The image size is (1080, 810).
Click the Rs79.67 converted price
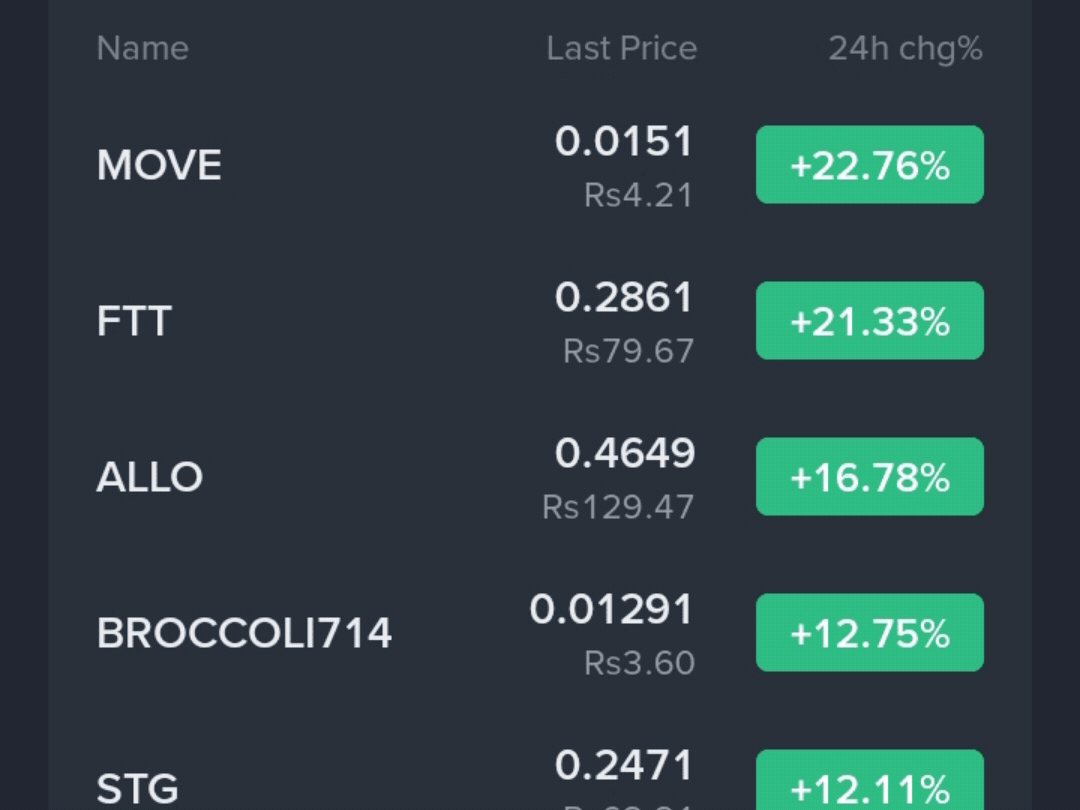point(628,351)
